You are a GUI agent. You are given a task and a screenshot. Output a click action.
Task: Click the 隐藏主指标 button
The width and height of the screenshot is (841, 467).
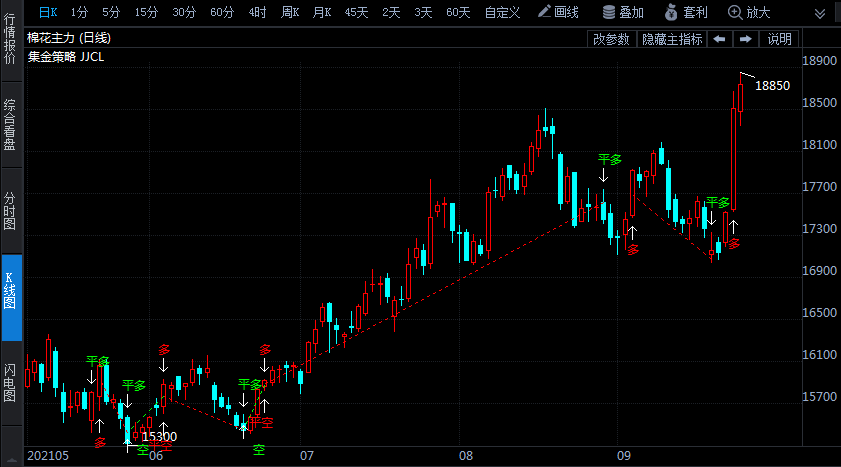[672, 39]
